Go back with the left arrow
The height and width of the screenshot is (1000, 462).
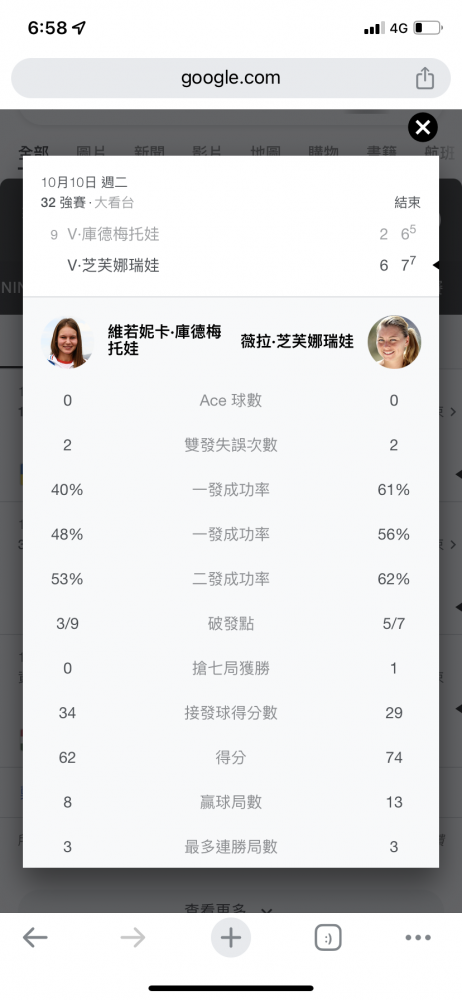[35, 938]
